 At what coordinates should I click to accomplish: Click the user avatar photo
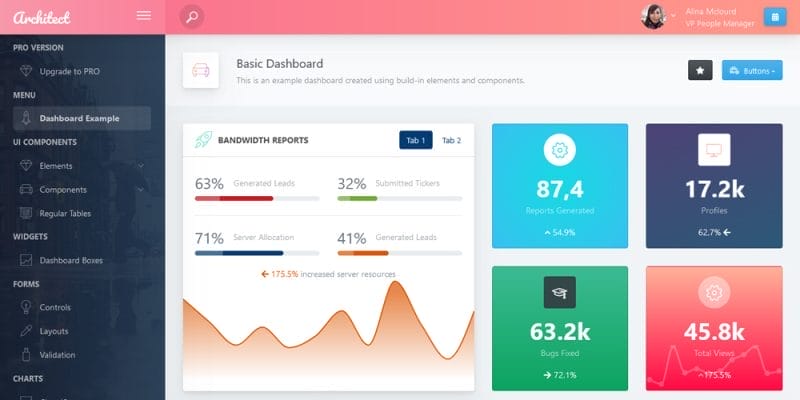[x=654, y=17]
